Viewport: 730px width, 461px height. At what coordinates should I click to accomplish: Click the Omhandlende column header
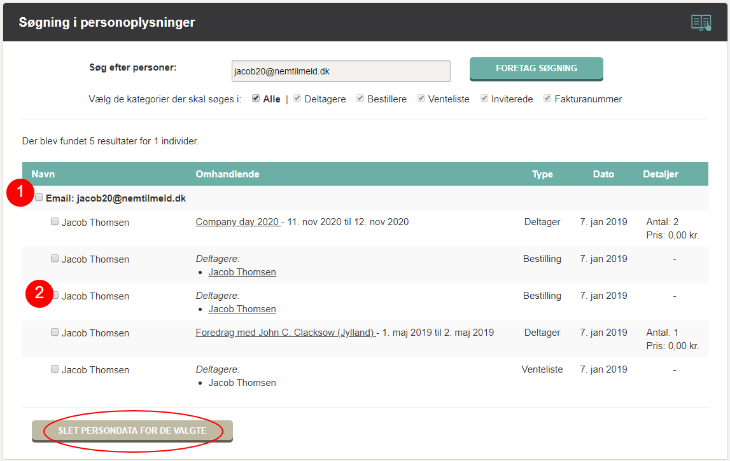click(227, 174)
